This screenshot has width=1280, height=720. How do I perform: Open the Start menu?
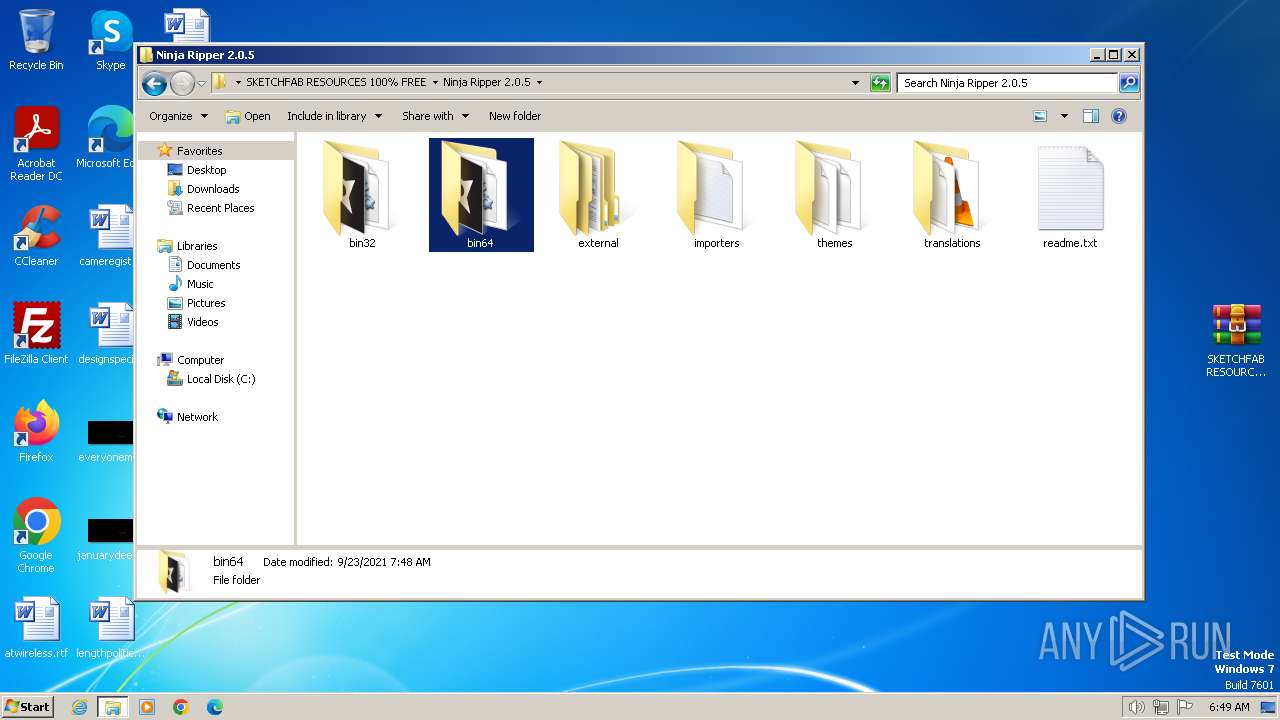[28, 707]
